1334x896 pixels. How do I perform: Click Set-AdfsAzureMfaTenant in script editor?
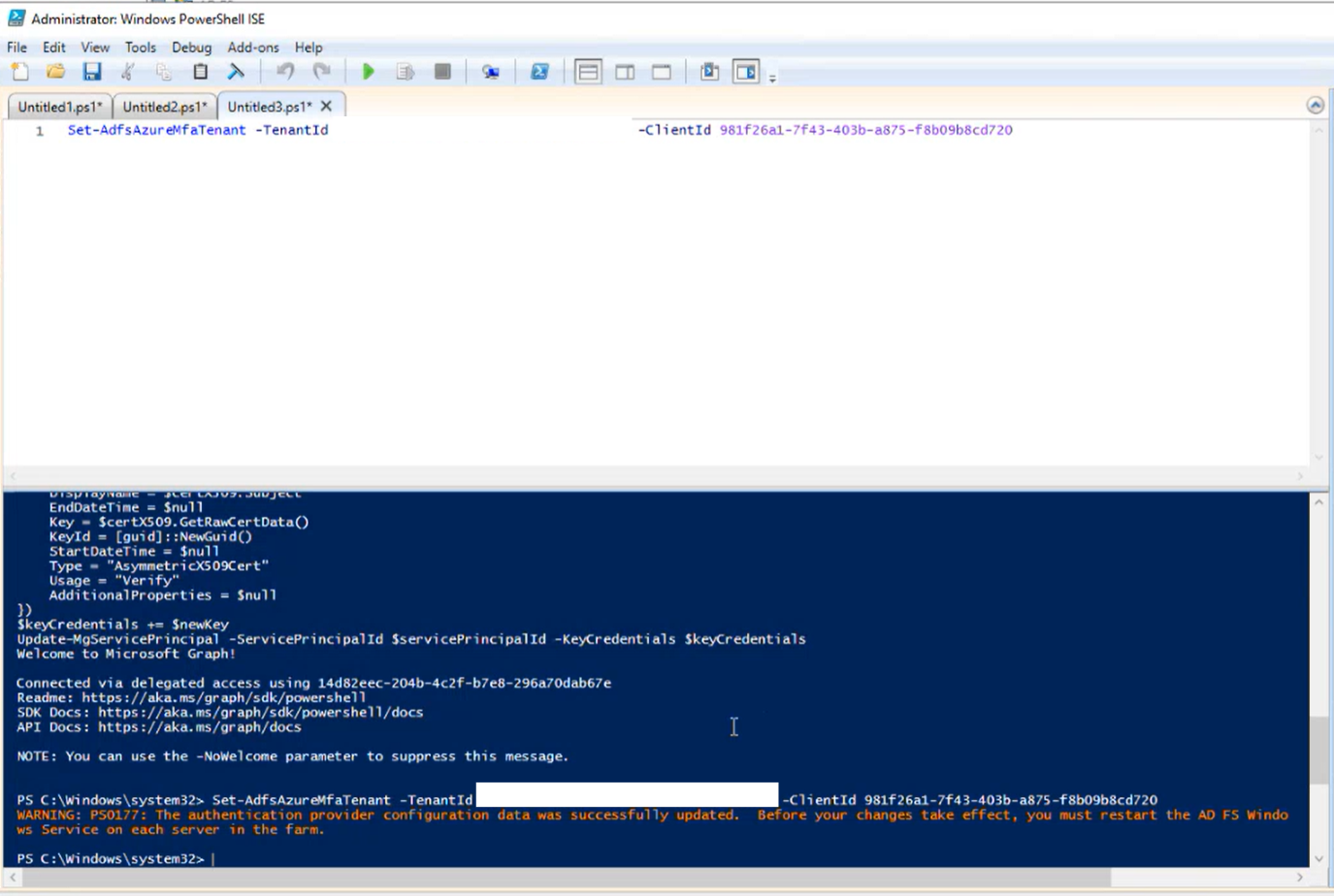[x=157, y=130]
